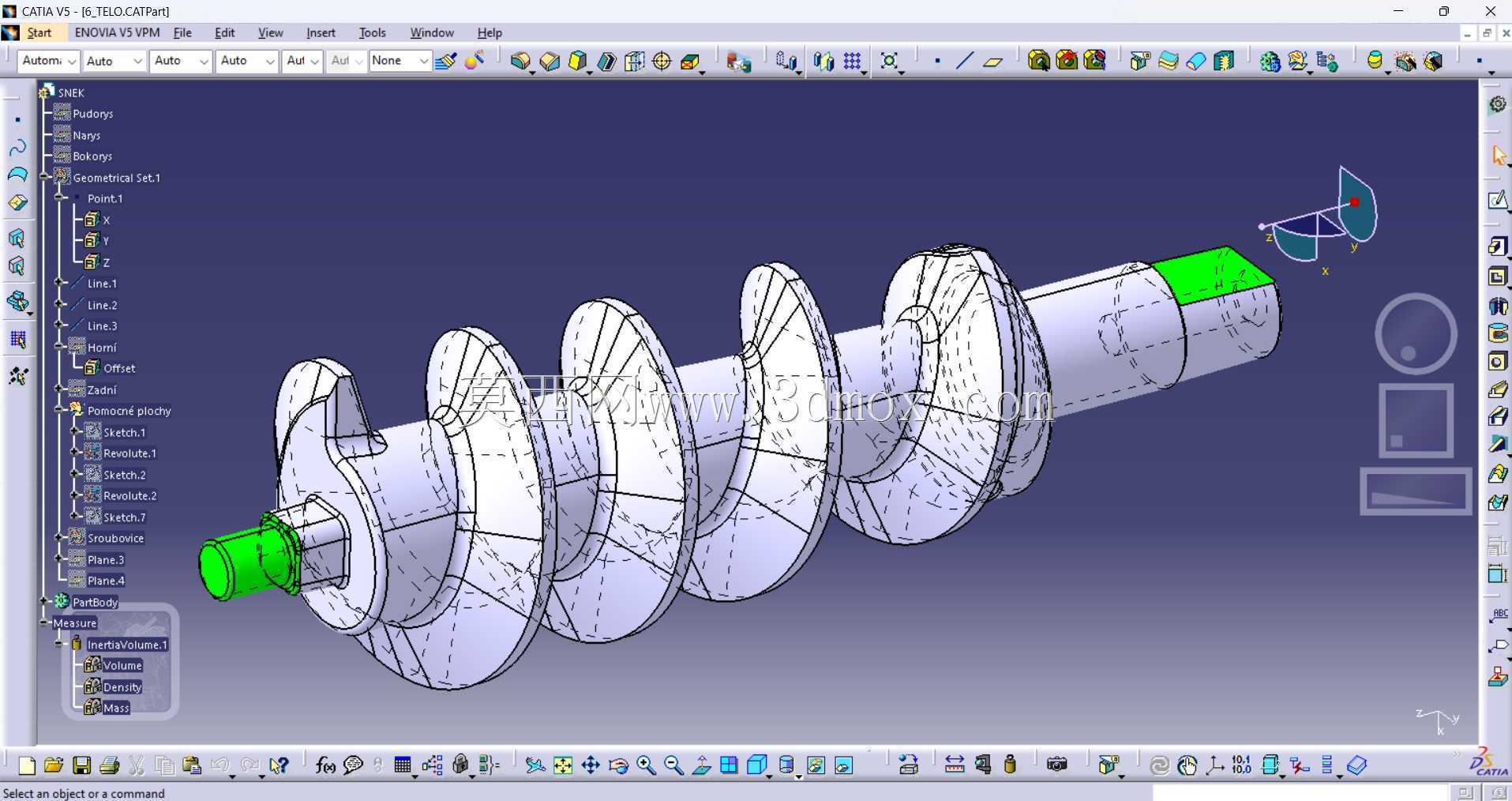
Task: Click the Rotate view icon
Action: pyautogui.click(x=618, y=765)
